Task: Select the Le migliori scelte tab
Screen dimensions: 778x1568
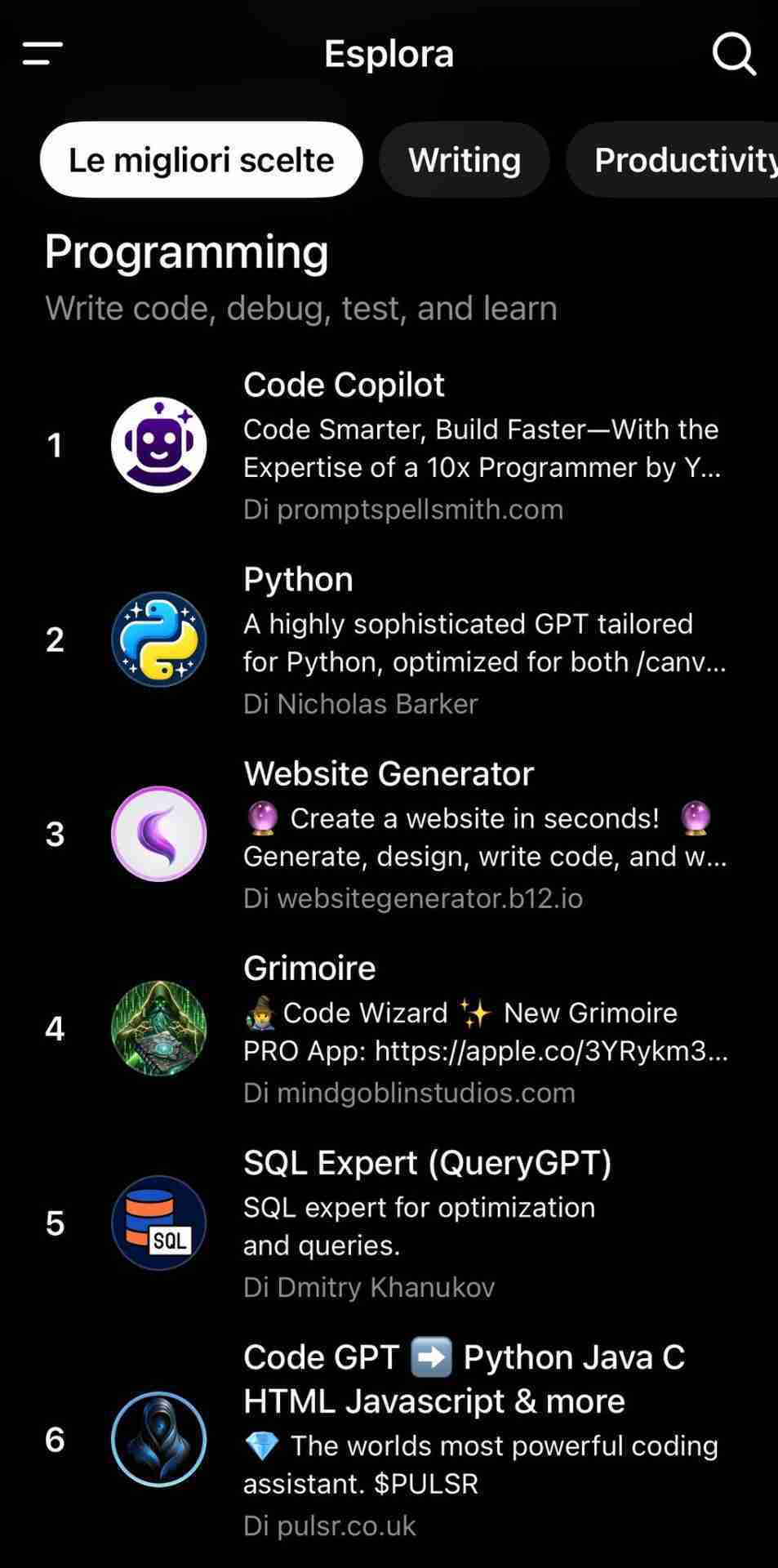Action: (x=201, y=160)
